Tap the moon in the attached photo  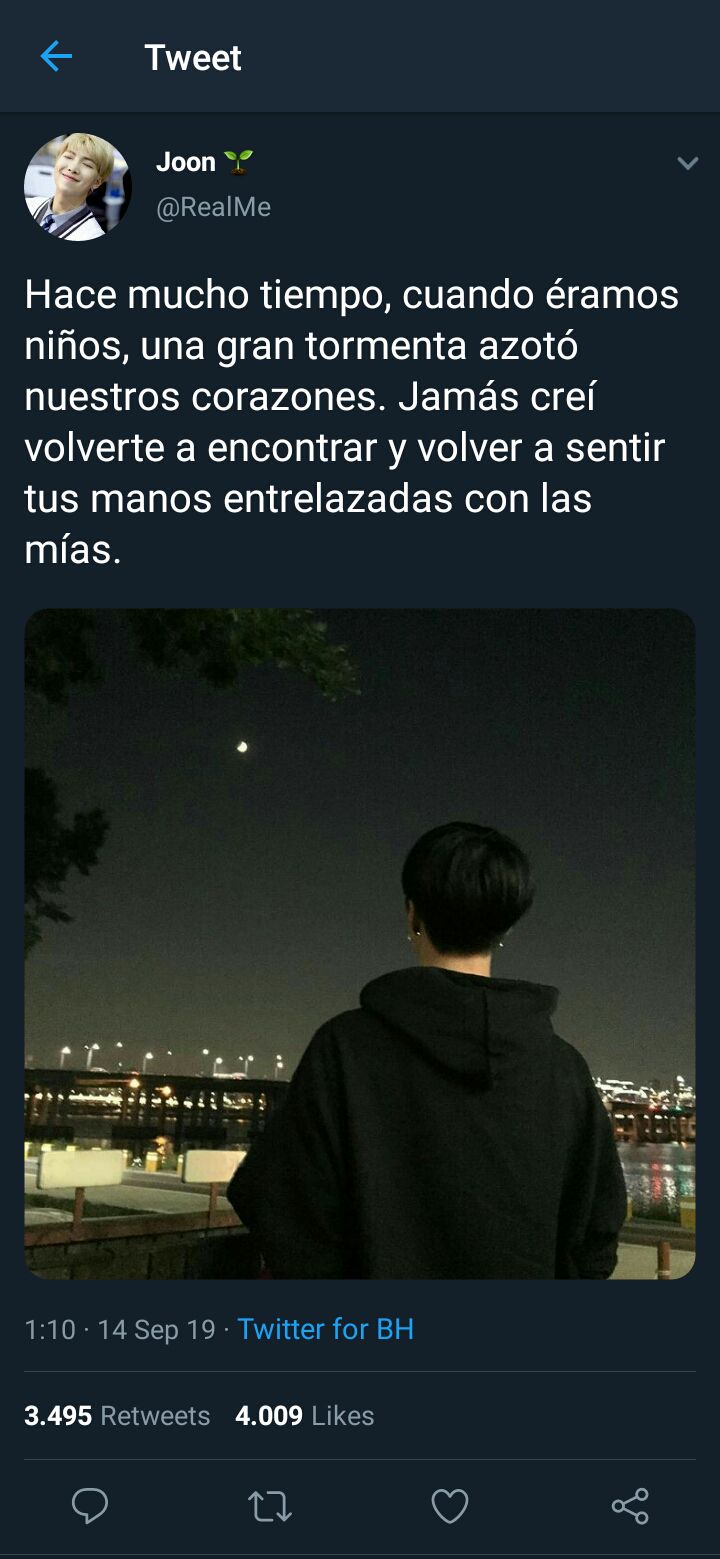click(x=242, y=747)
